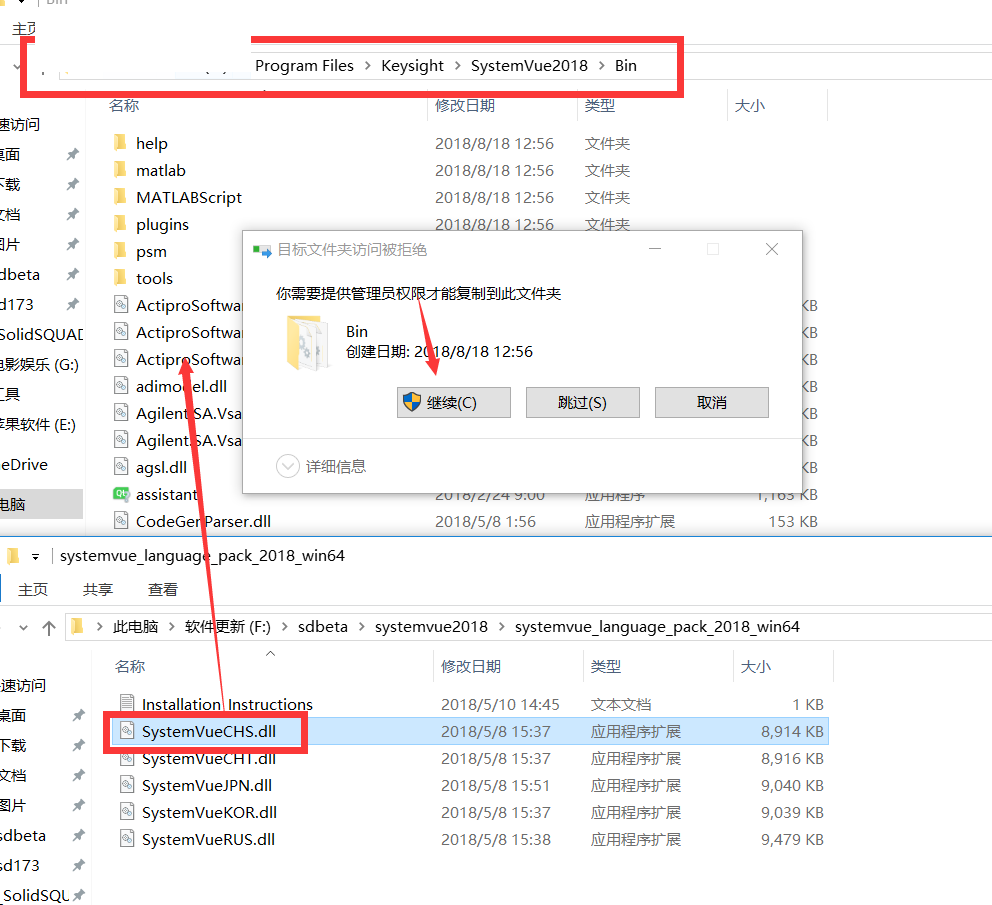Select the SystemVueCHT.dll file icon
992x905 pixels.
tap(127, 758)
